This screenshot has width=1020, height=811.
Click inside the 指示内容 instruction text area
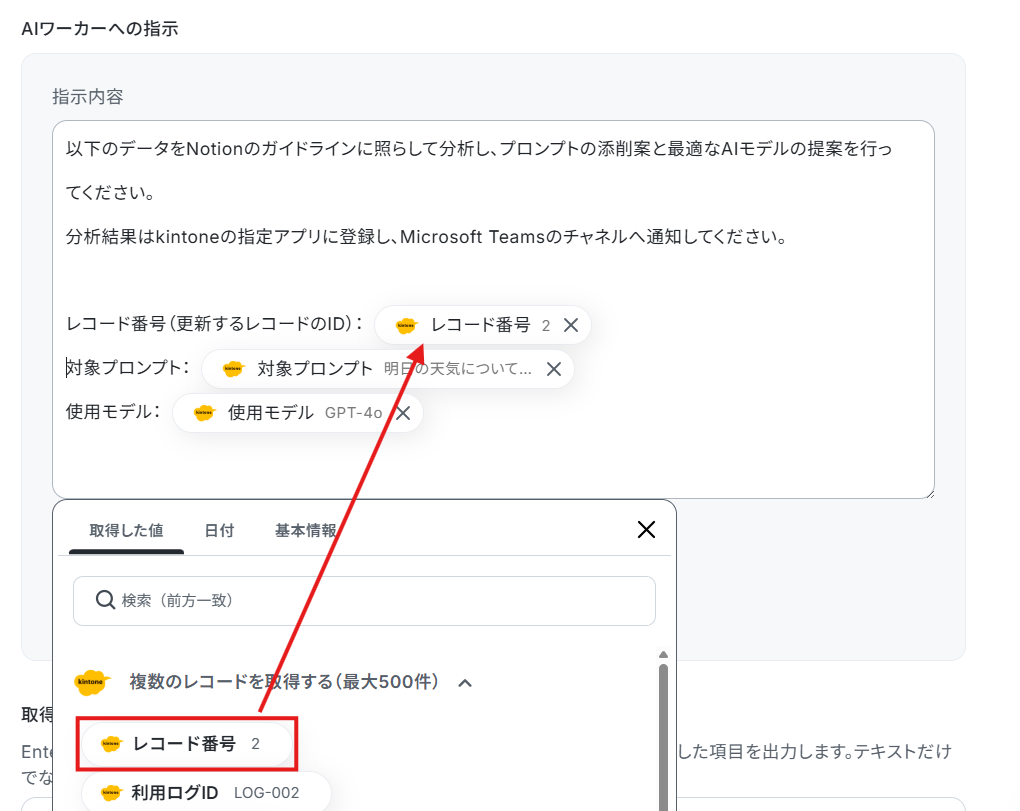493,310
